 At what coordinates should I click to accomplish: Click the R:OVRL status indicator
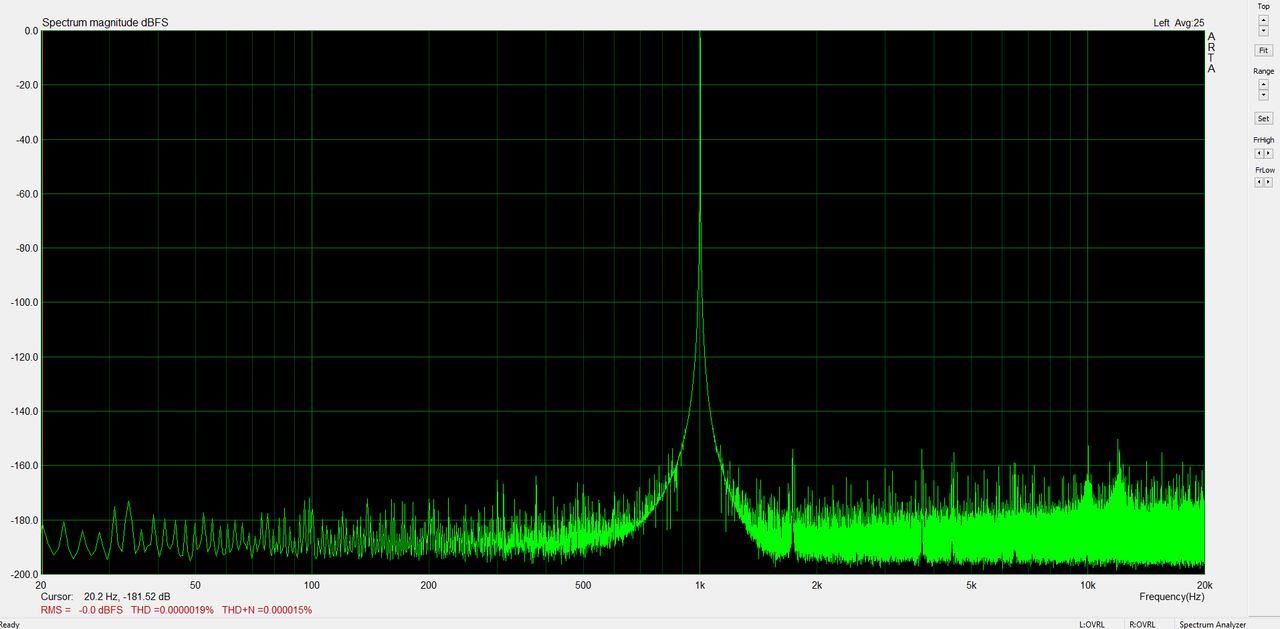1142,624
